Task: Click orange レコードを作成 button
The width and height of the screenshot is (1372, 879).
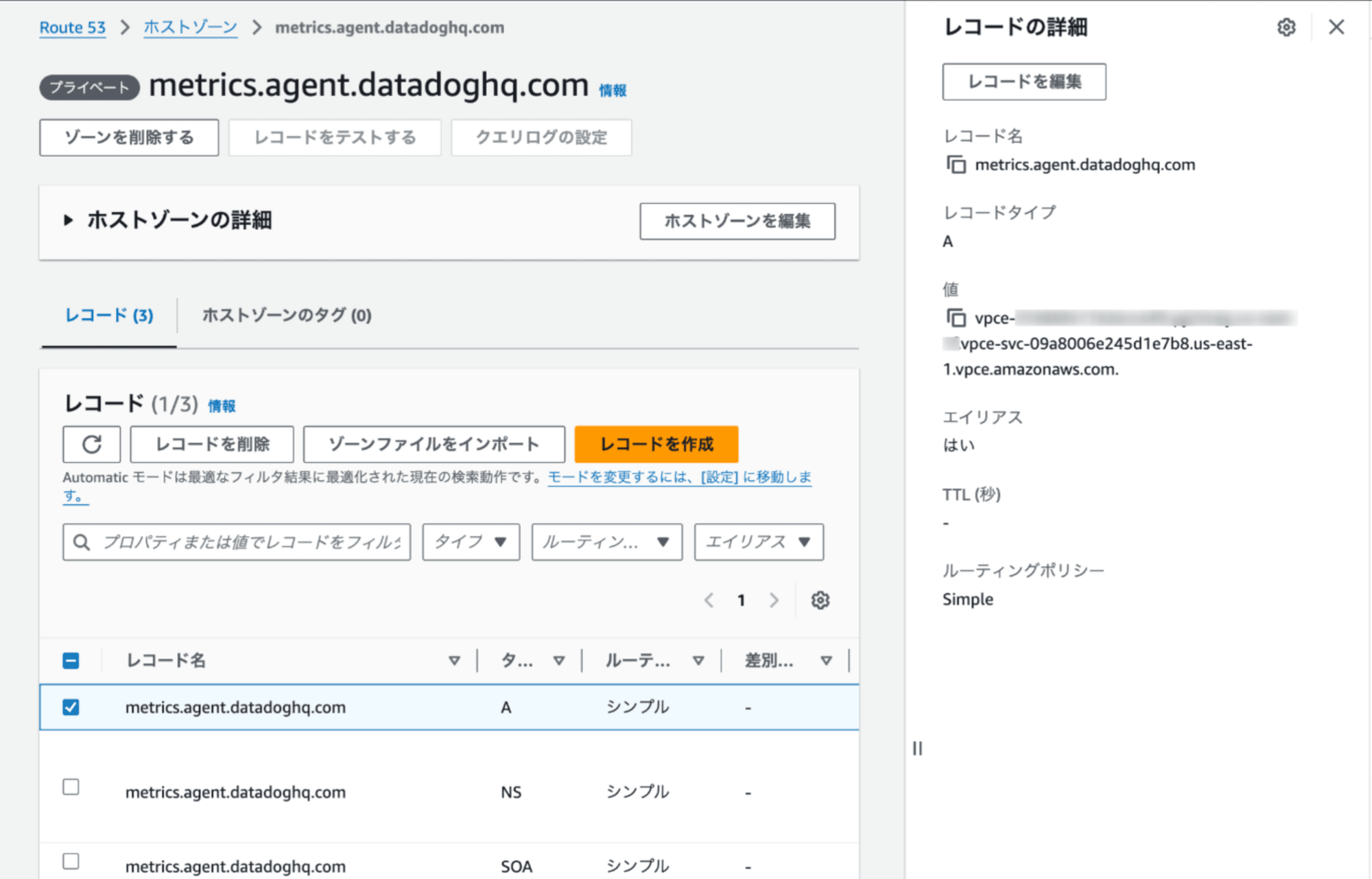Action: pyautogui.click(x=657, y=445)
